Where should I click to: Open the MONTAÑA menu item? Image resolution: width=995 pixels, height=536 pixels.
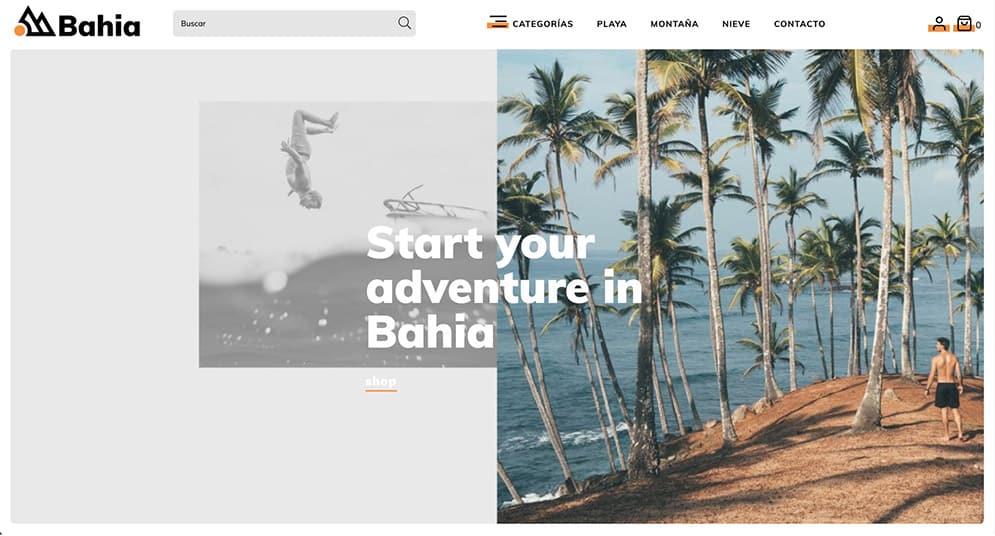pos(674,24)
